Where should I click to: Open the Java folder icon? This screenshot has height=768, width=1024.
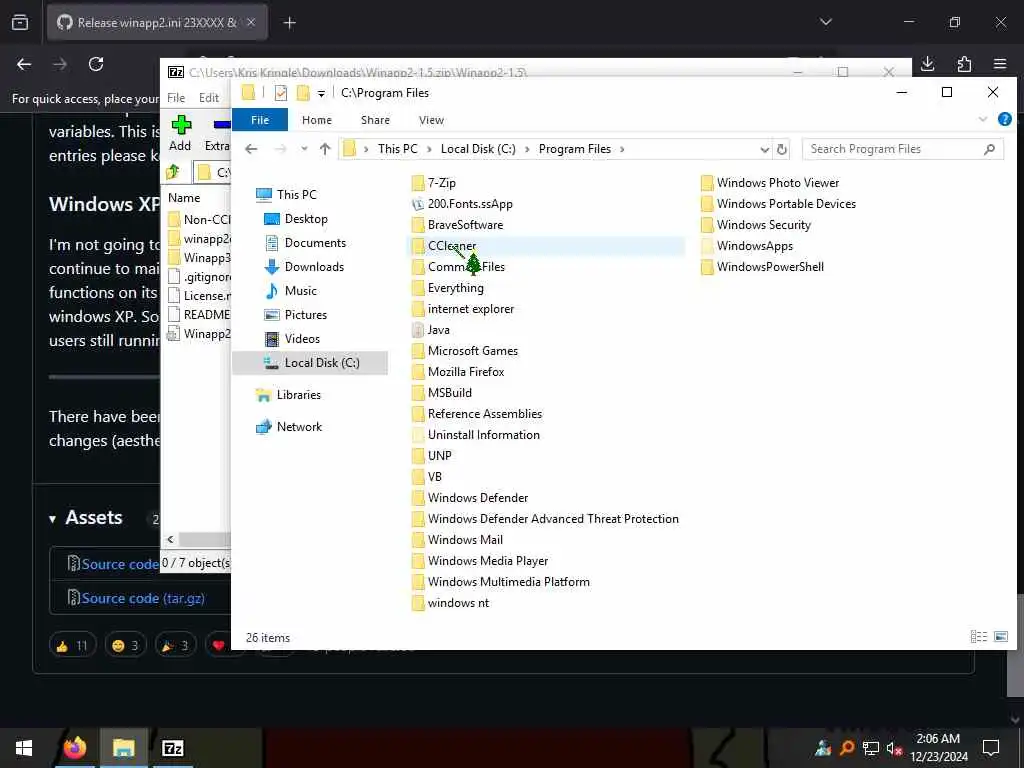[418, 330]
